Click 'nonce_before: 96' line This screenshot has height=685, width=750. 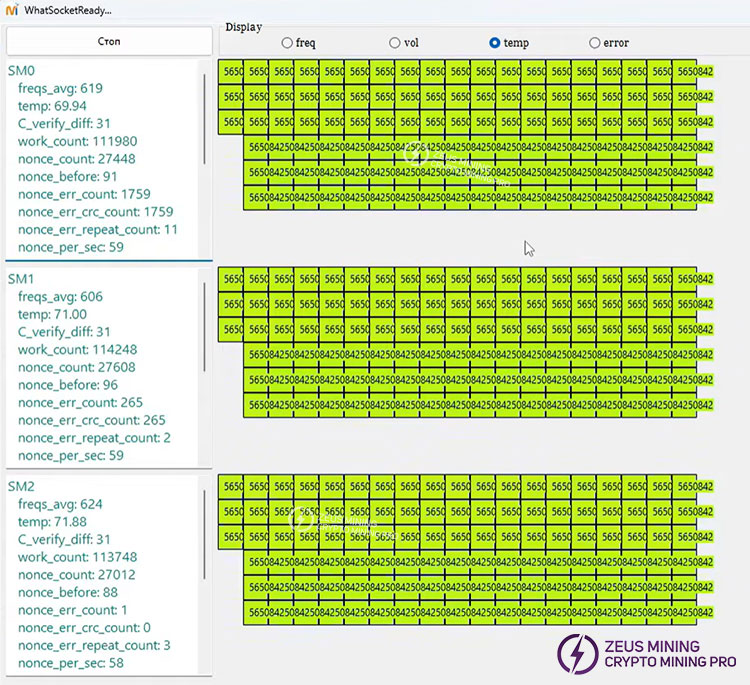click(68, 385)
